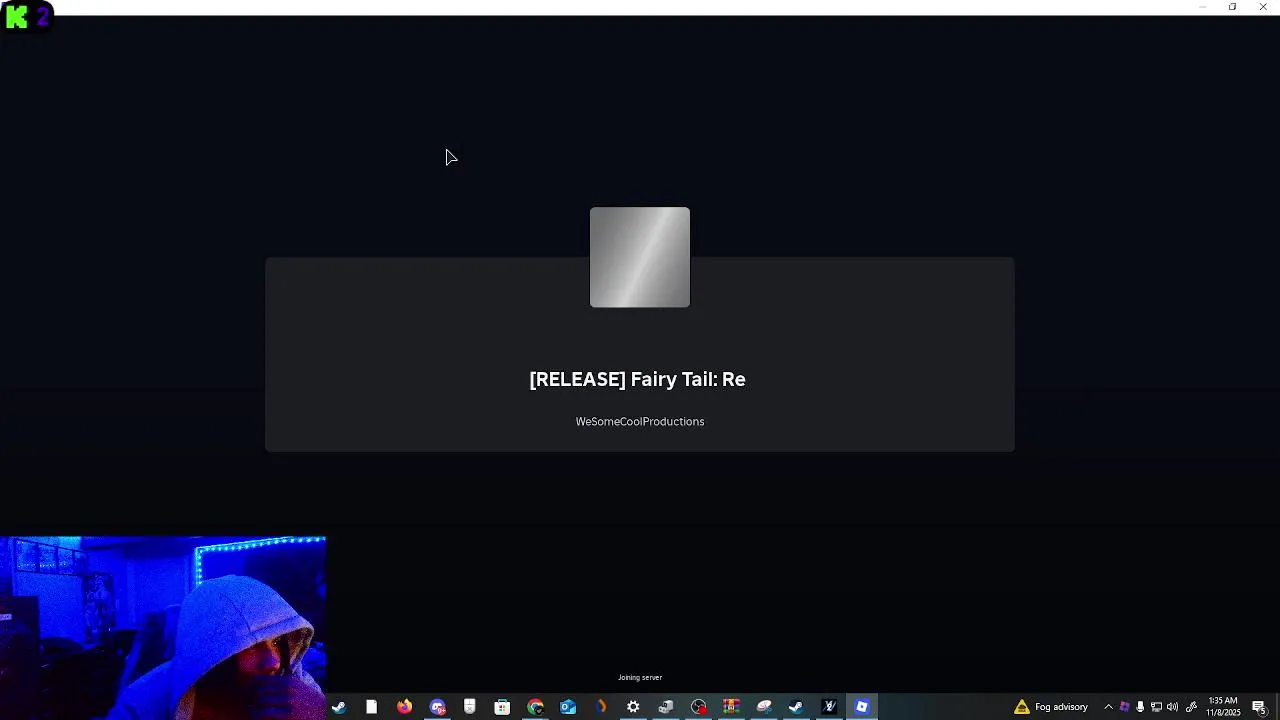This screenshot has width=1280, height=720.
Task: Click the Joining server status text
Action: pos(640,678)
